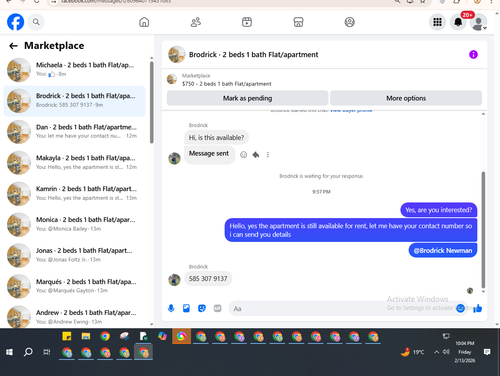Send a thumbs-up like
The image size is (500, 376).
point(477,308)
